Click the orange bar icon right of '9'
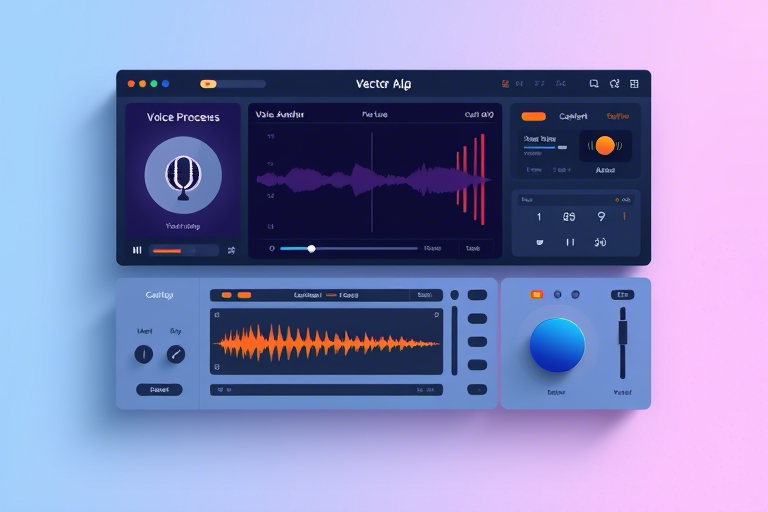 pos(624,216)
